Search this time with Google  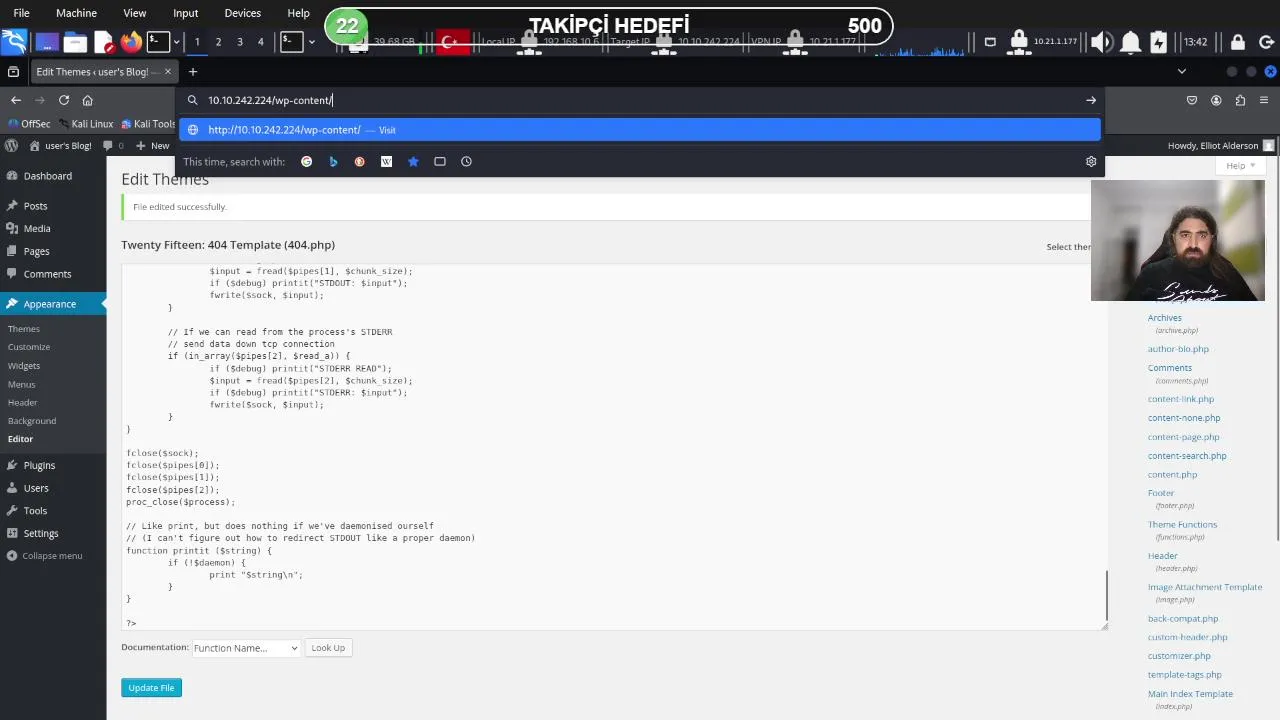click(306, 161)
